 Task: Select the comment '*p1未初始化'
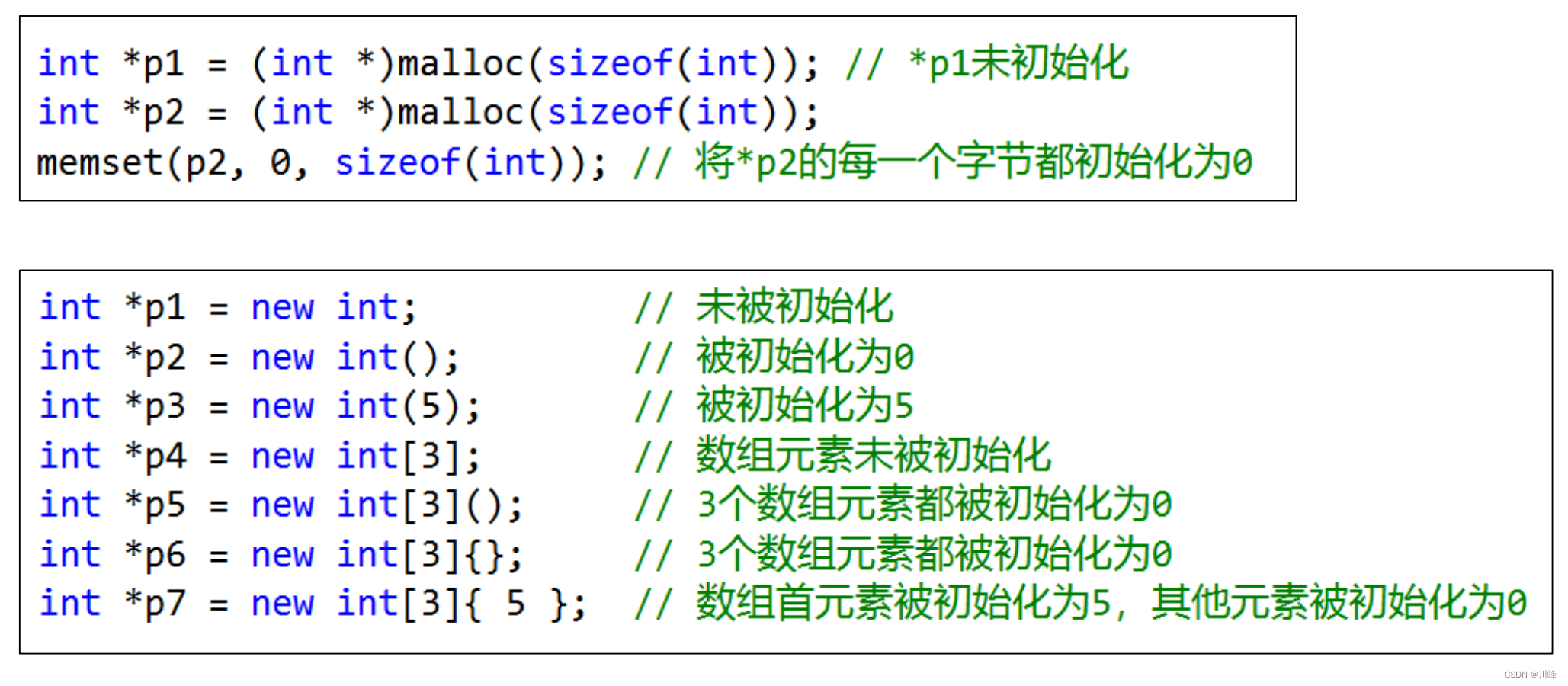1019,63
